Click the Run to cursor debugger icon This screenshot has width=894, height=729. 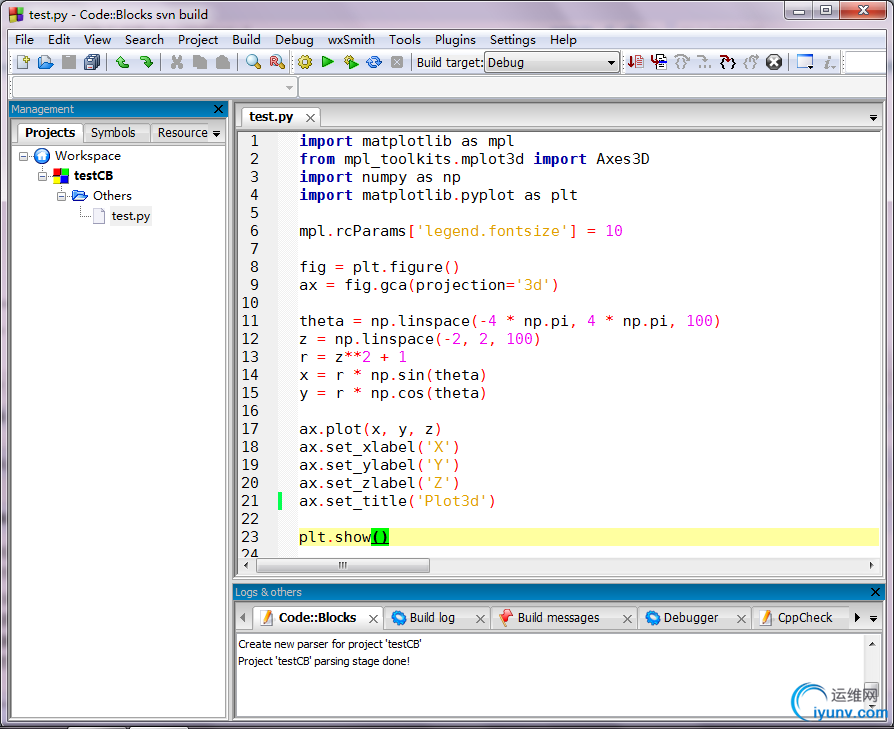pos(659,62)
